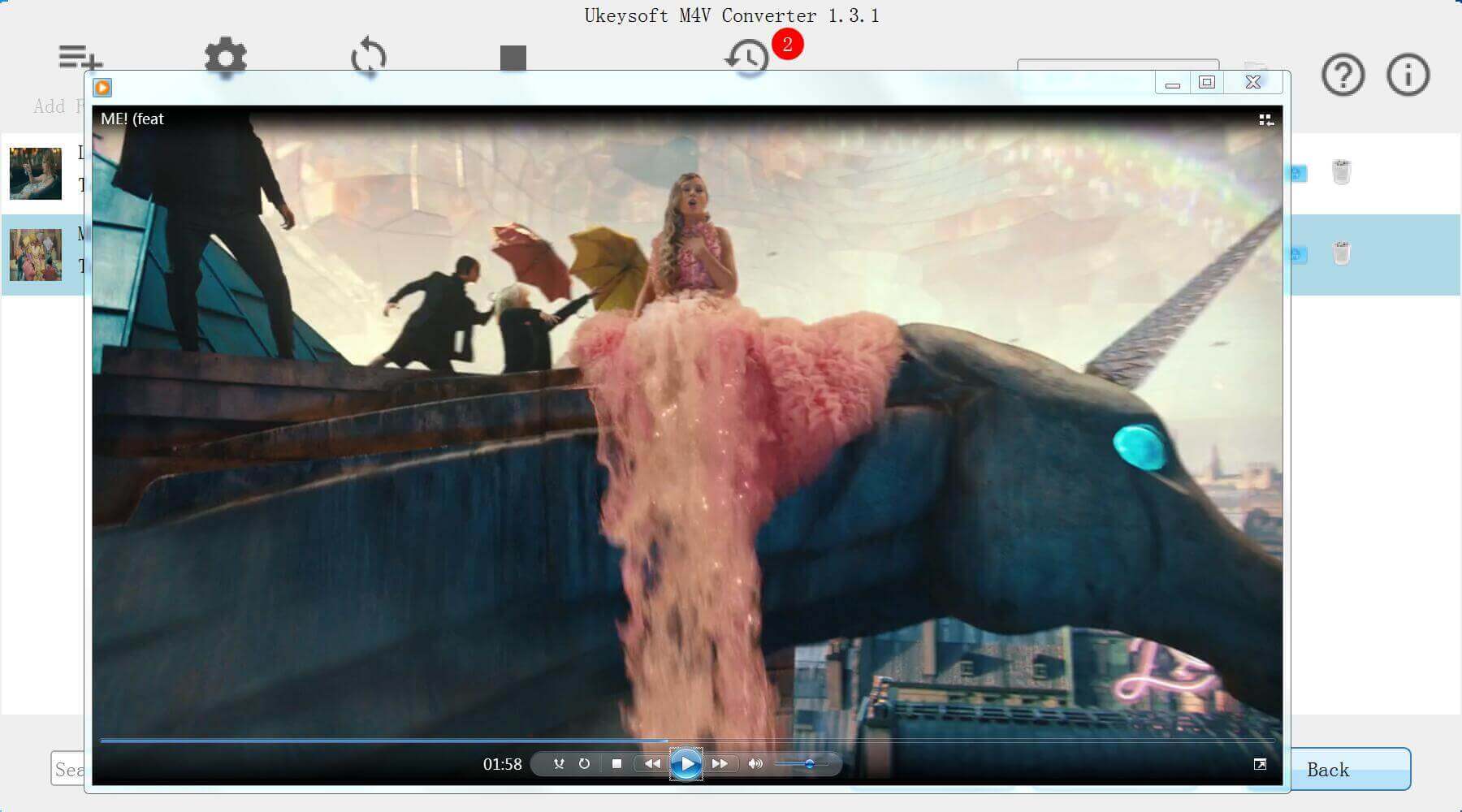Click the red history badge showing 2
The height and width of the screenshot is (812, 1462).
click(x=787, y=44)
